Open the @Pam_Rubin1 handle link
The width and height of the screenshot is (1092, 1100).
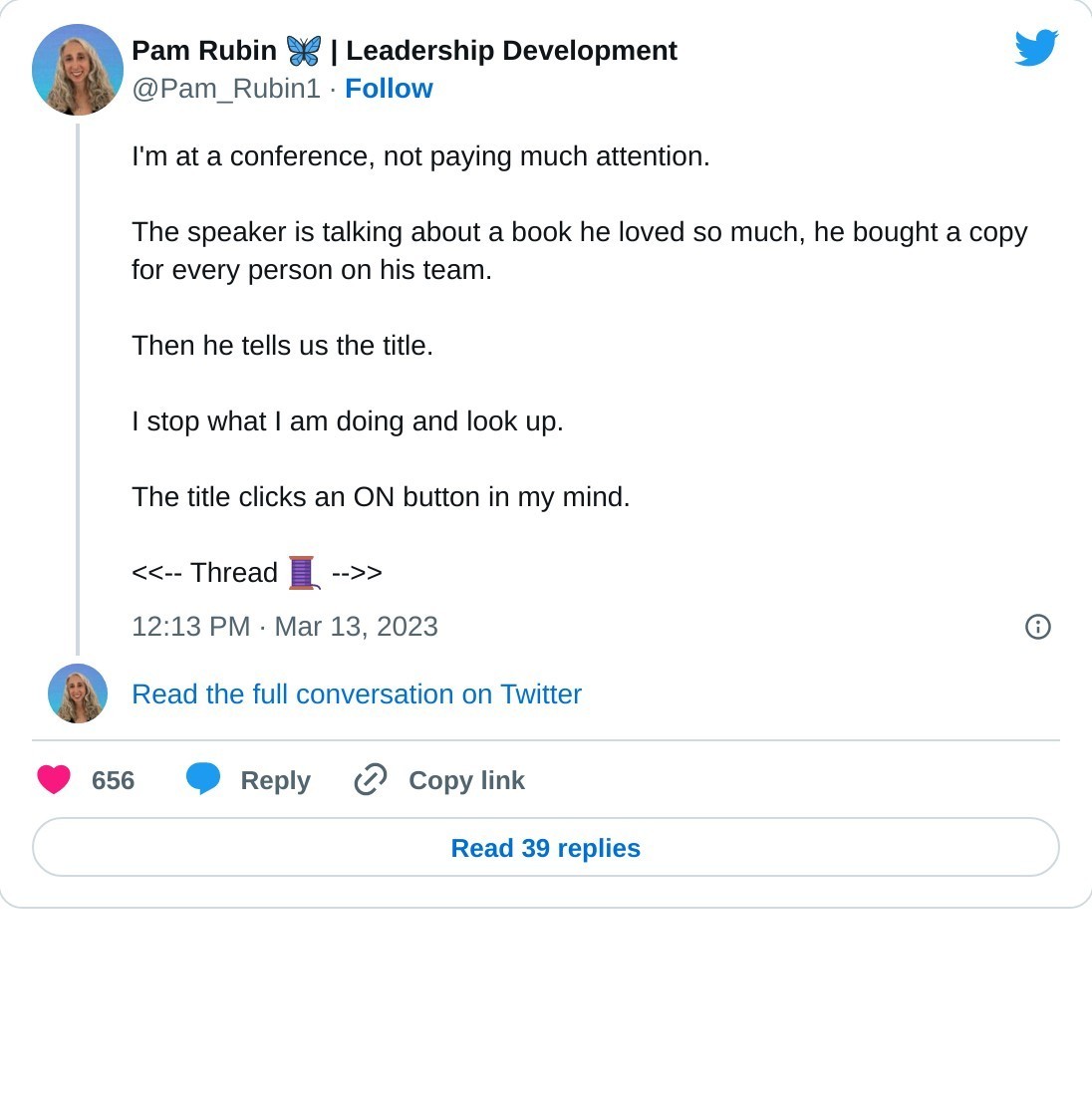coord(226,89)
